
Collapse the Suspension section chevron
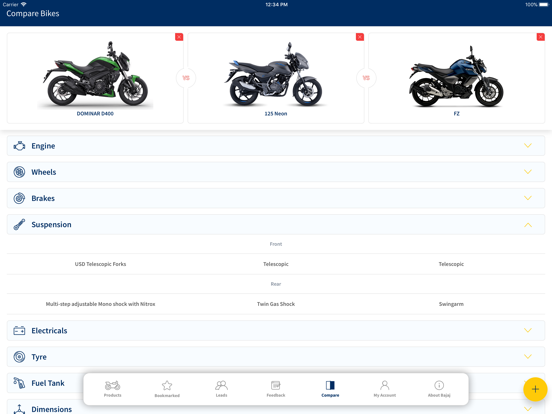(528, 225)
